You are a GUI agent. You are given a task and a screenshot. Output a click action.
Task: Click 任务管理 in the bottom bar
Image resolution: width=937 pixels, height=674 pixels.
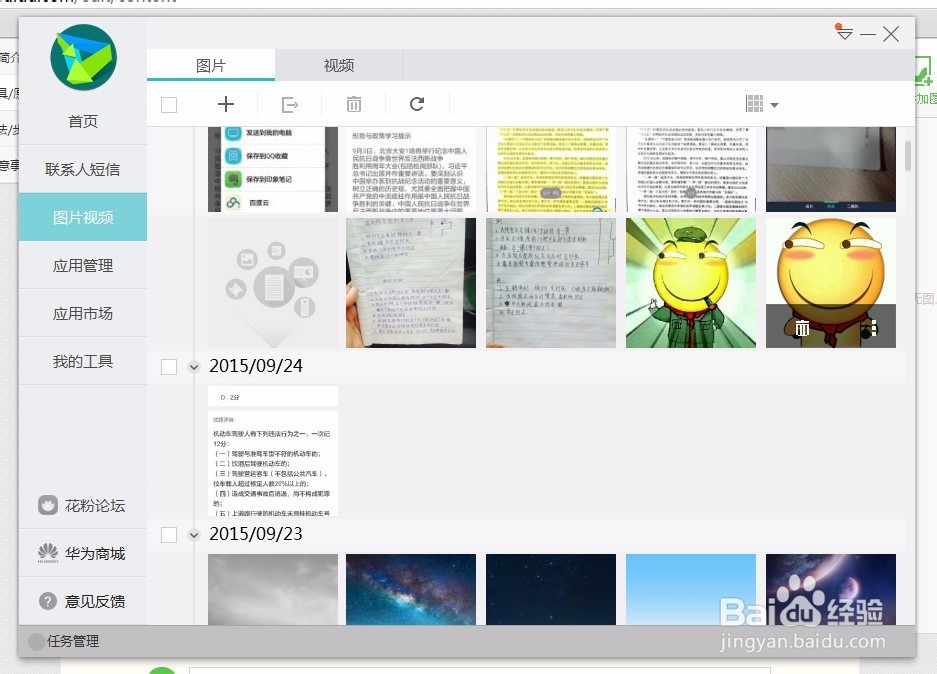coord(73,642)
